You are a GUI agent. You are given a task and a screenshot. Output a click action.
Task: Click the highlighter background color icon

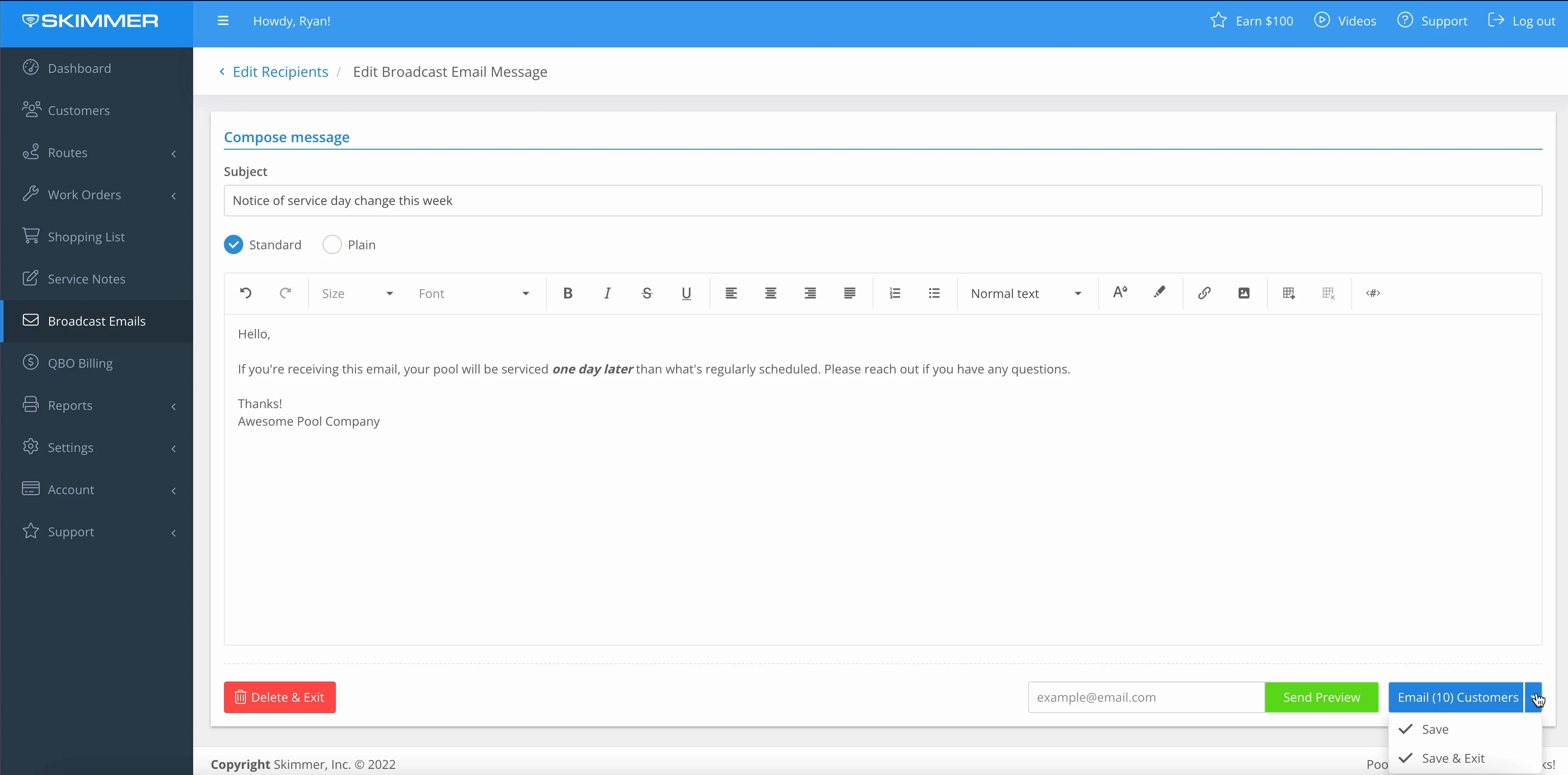pos(1159,293)
